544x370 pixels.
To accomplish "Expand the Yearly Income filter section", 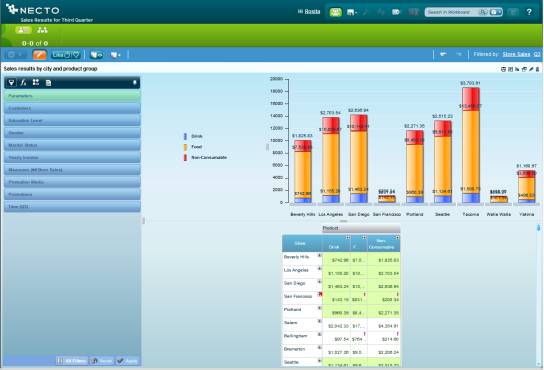I will [72, 158].
